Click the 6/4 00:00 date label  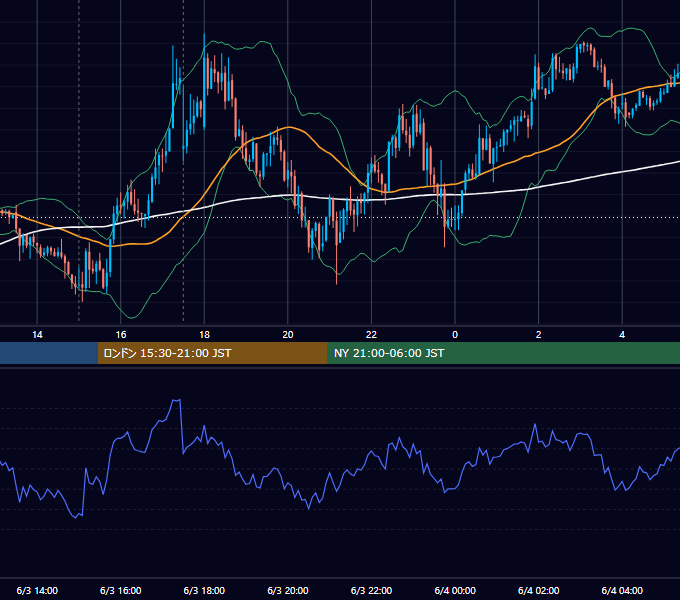point(455,590)
